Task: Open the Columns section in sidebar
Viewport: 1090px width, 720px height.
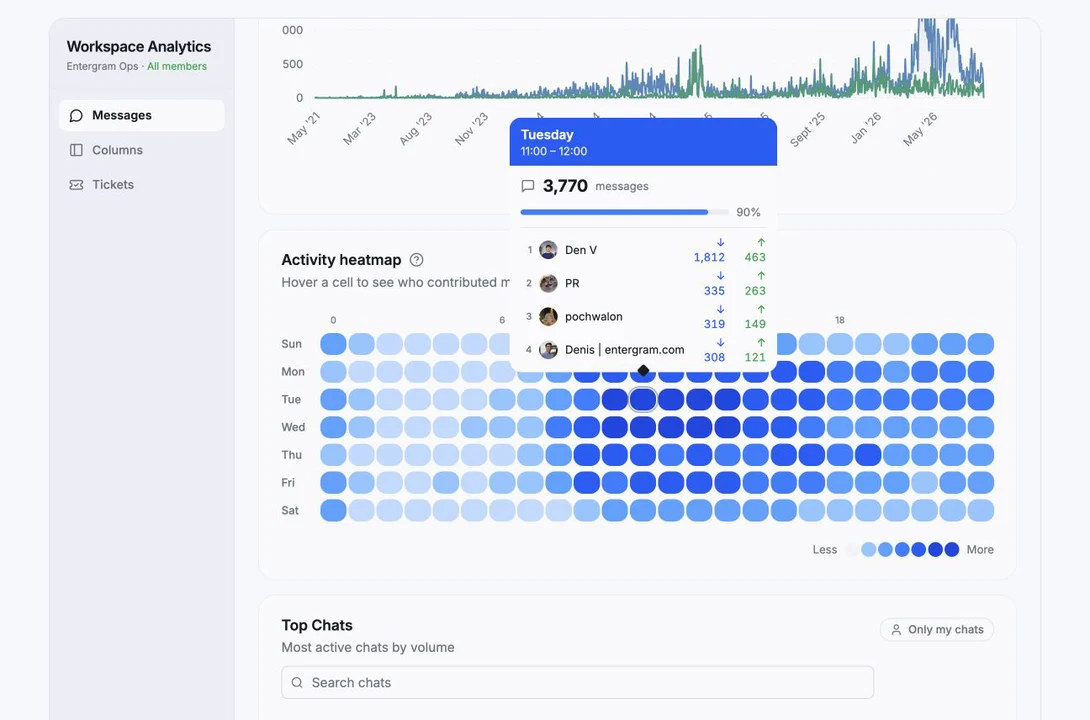Action: pos(141,150)
